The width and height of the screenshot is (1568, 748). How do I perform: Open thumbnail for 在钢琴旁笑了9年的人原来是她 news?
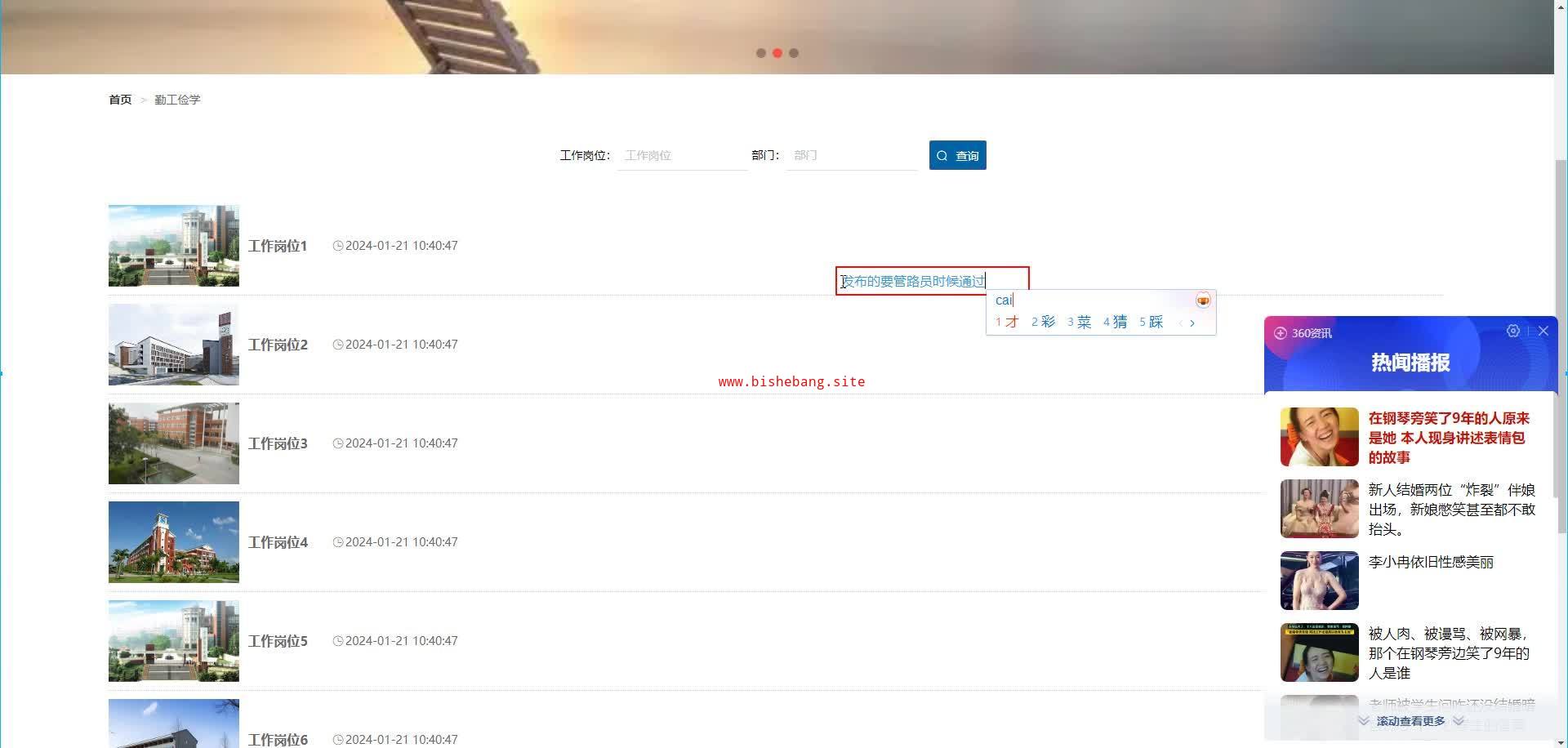[1320, 437]
